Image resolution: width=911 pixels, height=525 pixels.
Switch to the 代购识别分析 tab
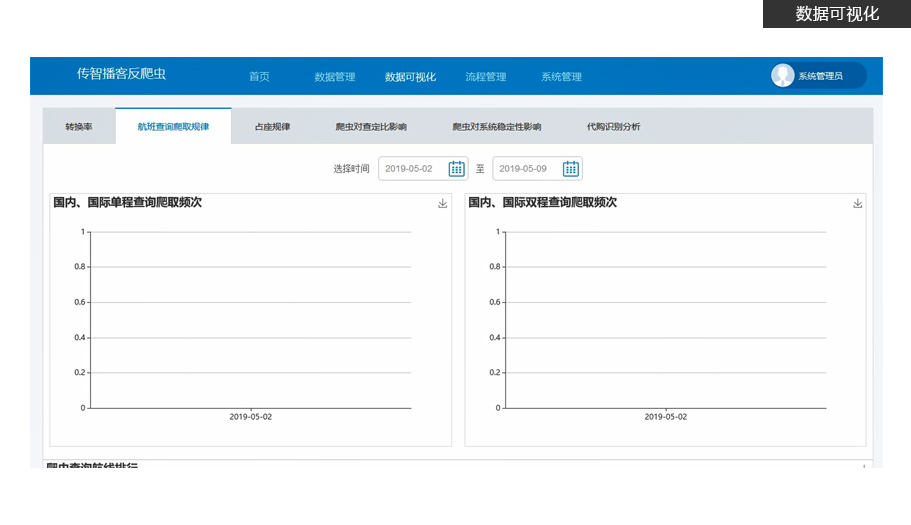(613, 127)
